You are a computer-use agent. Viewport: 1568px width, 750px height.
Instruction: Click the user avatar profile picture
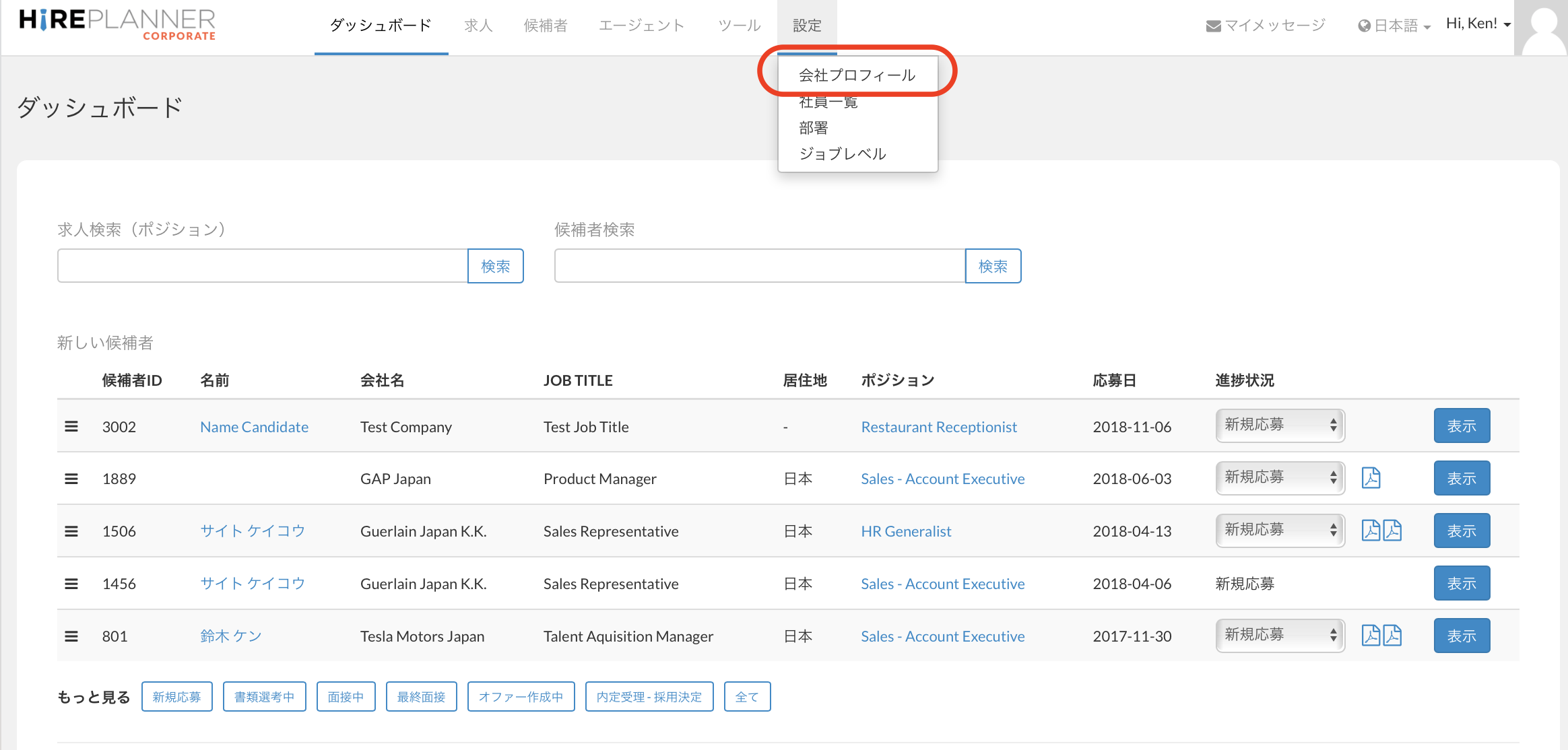[1542, 27]
